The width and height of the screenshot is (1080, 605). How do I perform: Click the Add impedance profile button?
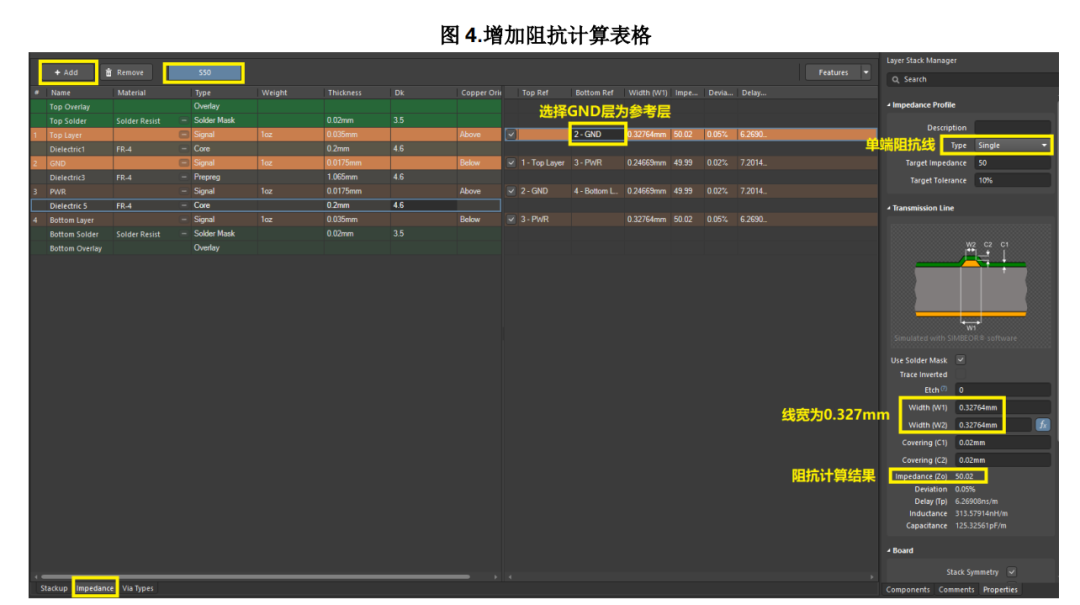68,72
